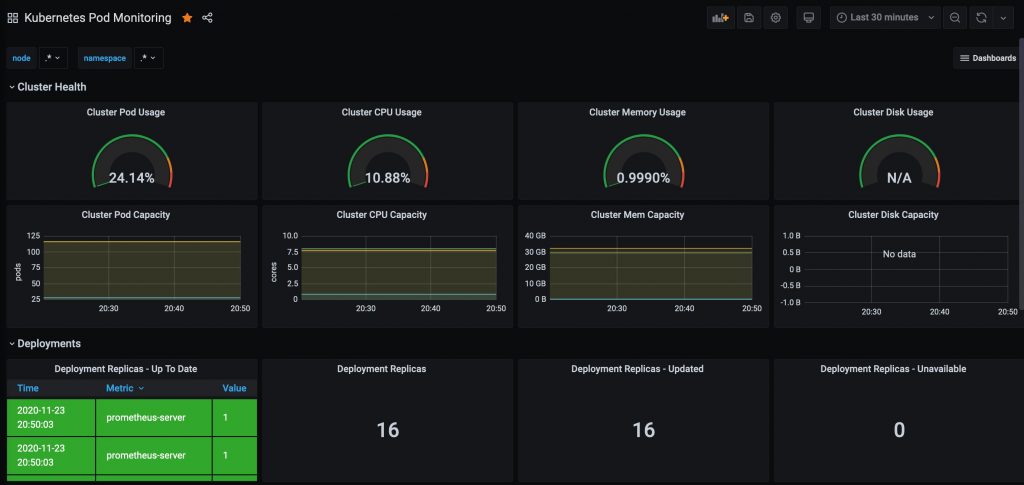The image size is (1024, 485).
Task: Click the Cluster Pod Usage panel title
Action: (126, 112)
